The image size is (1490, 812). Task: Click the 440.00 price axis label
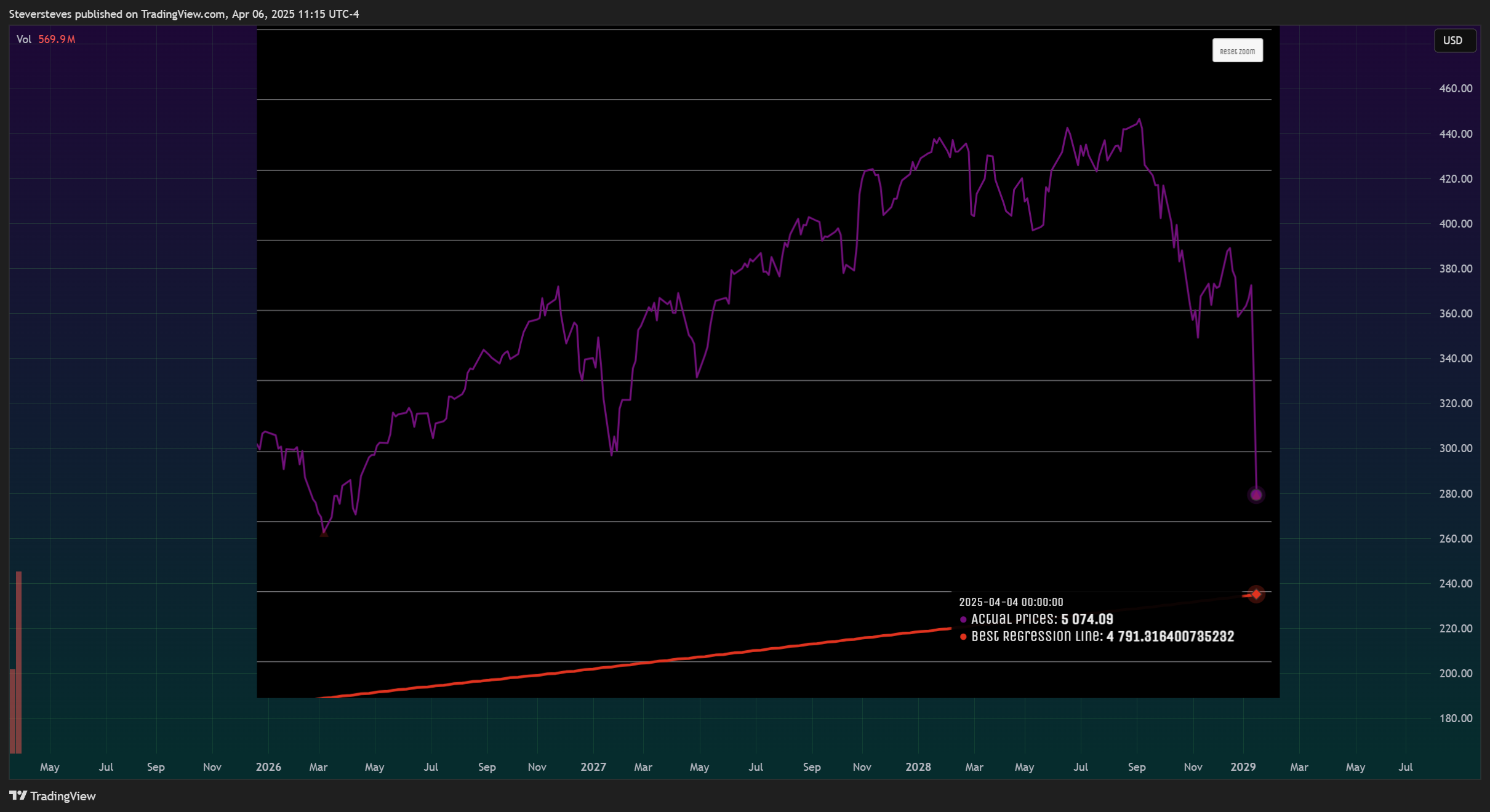(1456, 133)
